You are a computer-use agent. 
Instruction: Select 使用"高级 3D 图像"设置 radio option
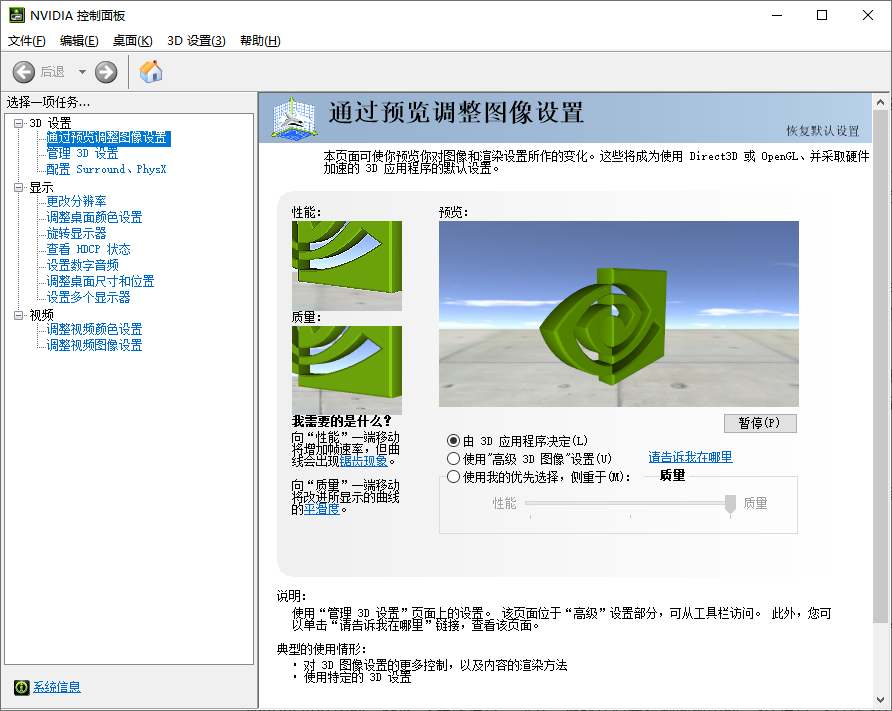(x=453, y=458)
